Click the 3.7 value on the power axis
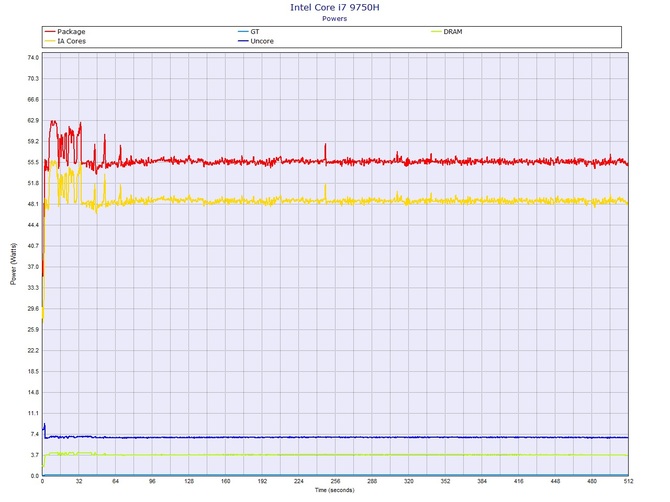 tap(35, 455)
